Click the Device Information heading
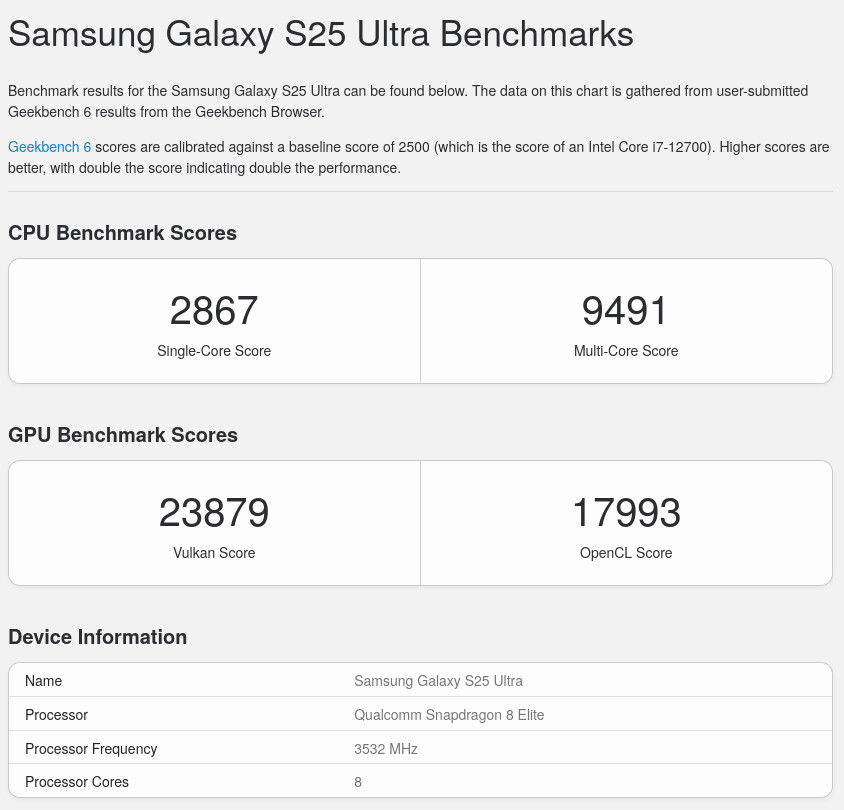This screenshot has width=844, height=810. click(97, 637)
